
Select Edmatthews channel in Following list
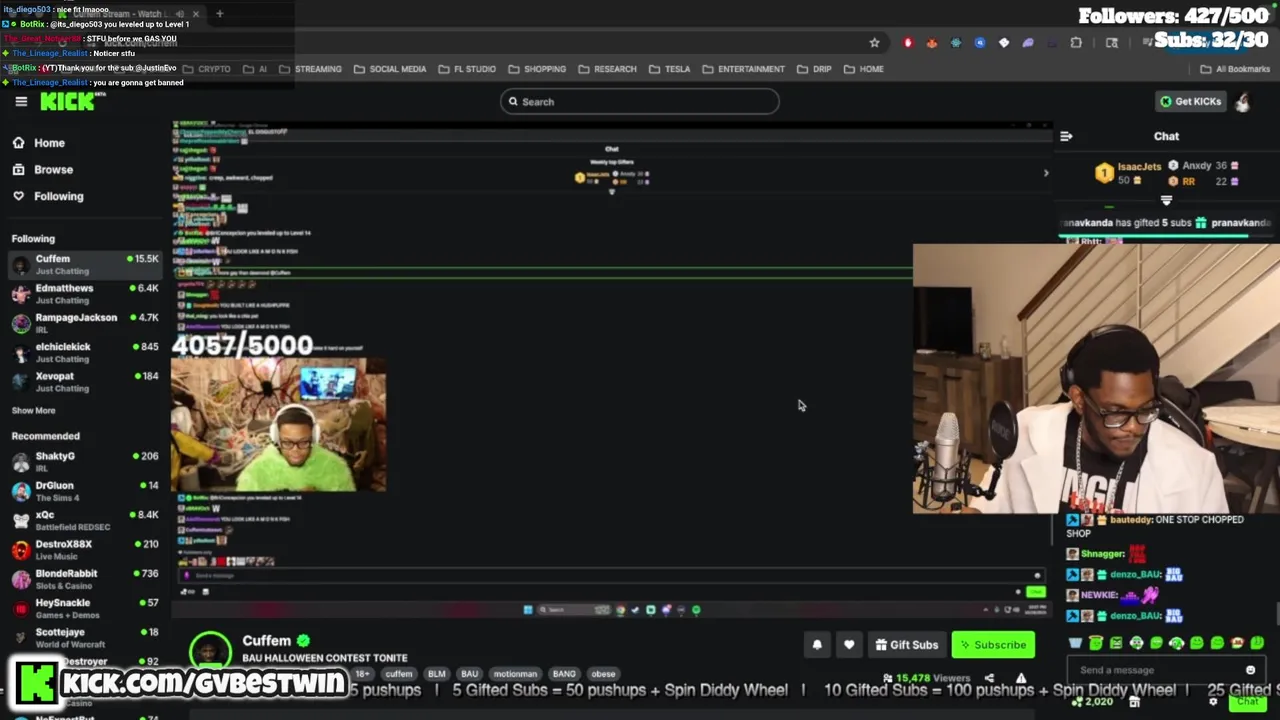[85, 294]
